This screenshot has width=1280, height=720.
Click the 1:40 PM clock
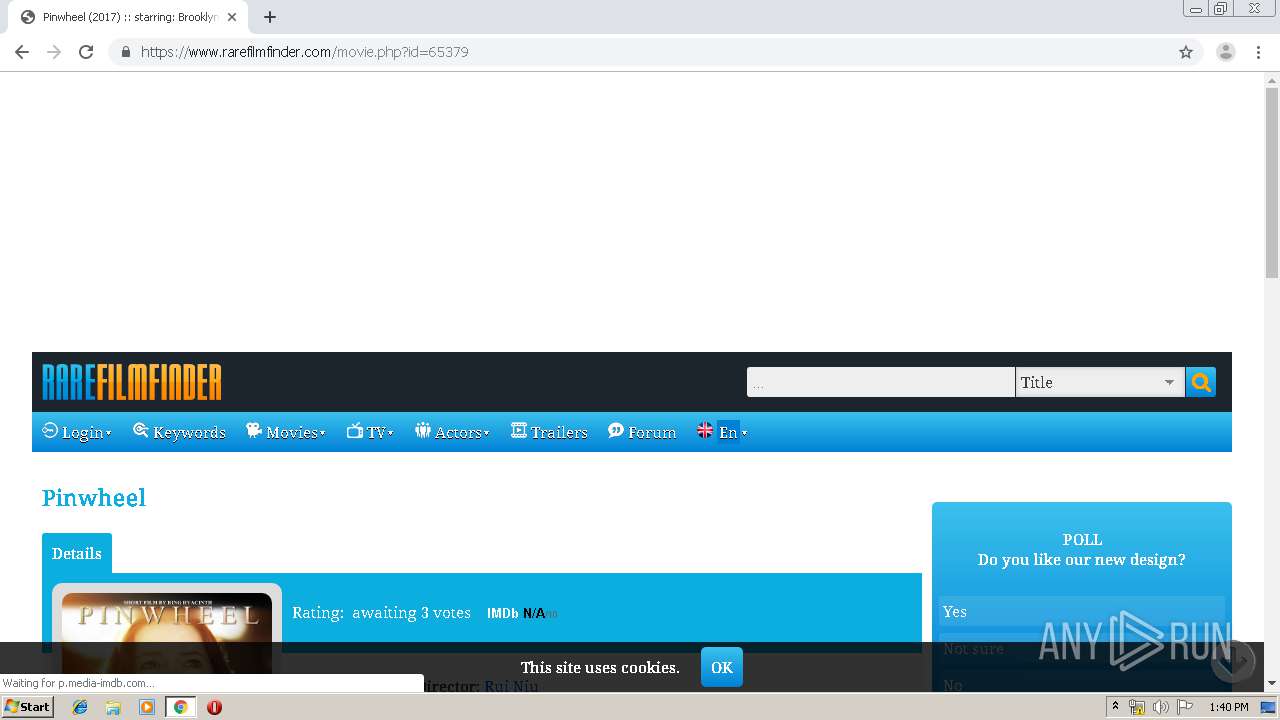click(1229, 707)
